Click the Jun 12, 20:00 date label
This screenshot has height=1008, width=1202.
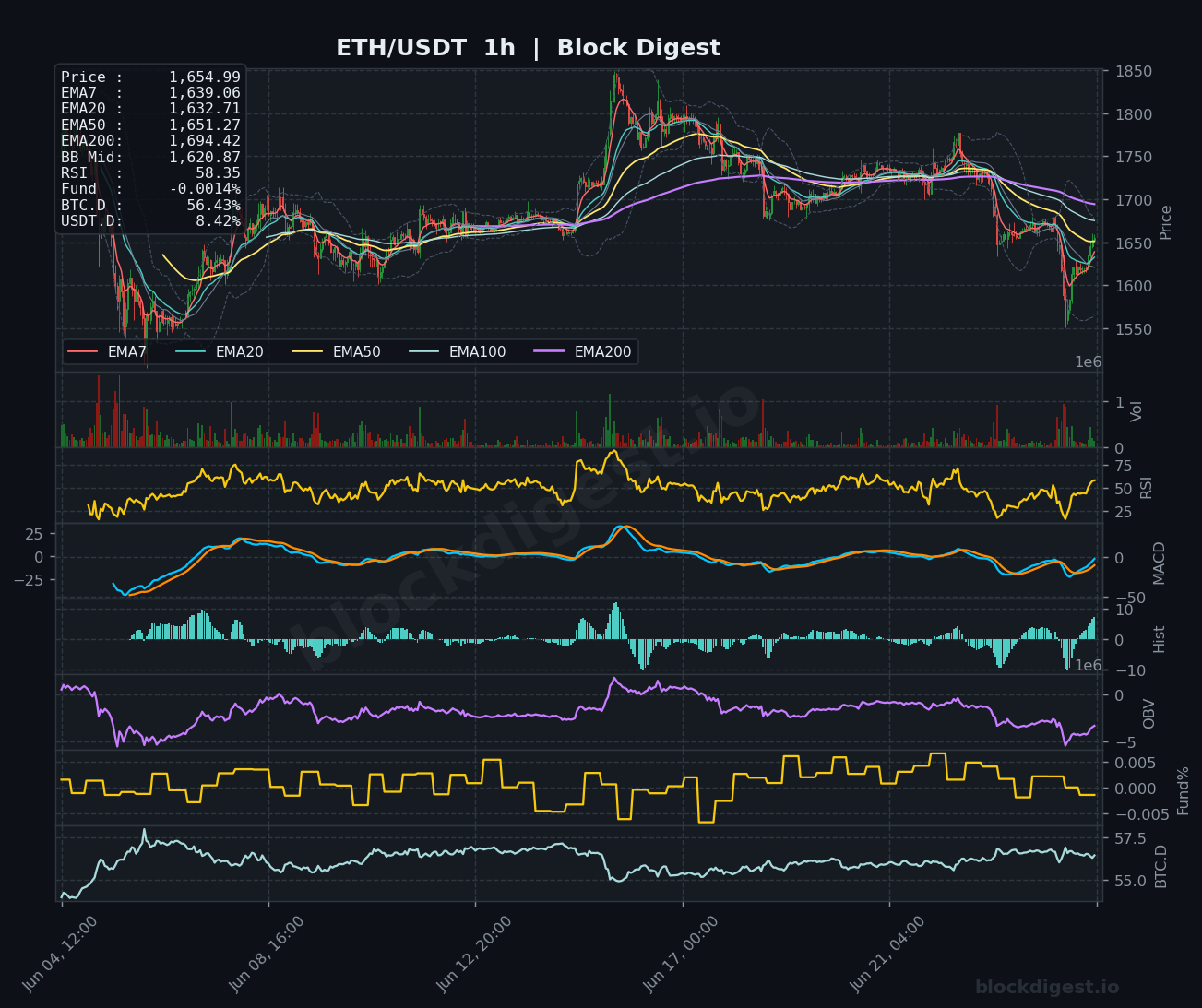[x=473, y=955]
